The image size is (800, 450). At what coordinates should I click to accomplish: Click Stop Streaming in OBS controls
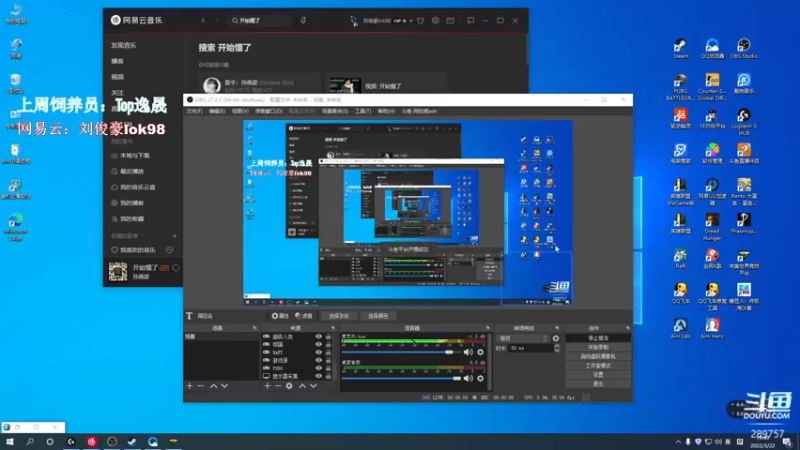pos(598,338)
